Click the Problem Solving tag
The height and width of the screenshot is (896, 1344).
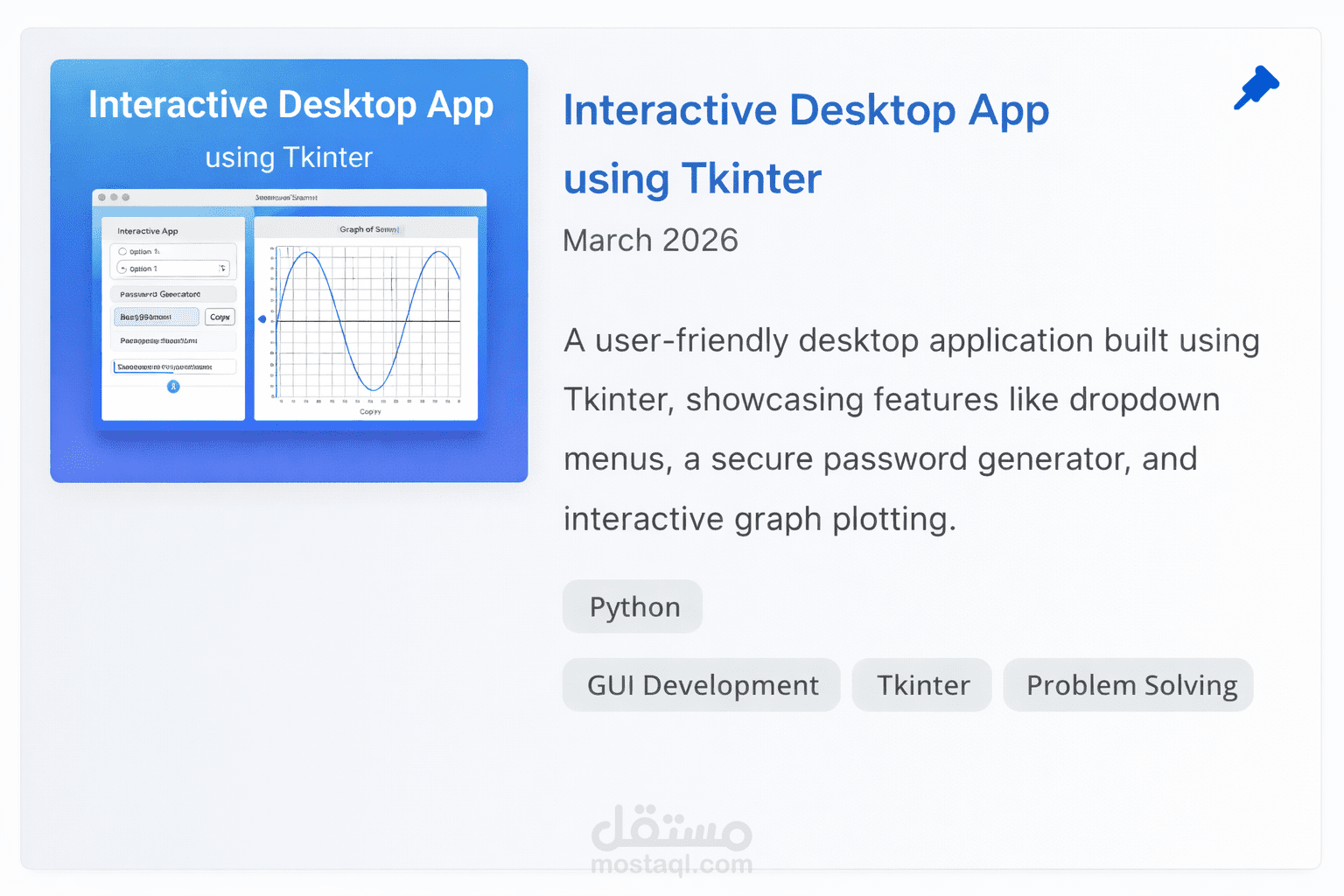[1128, 685]
